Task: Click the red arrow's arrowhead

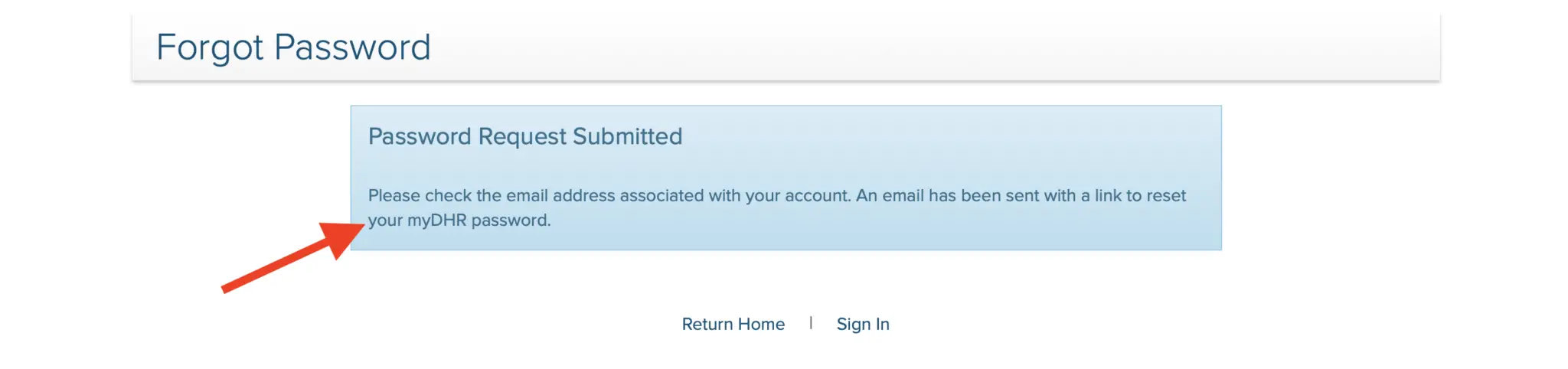Action: pos(341,237)
